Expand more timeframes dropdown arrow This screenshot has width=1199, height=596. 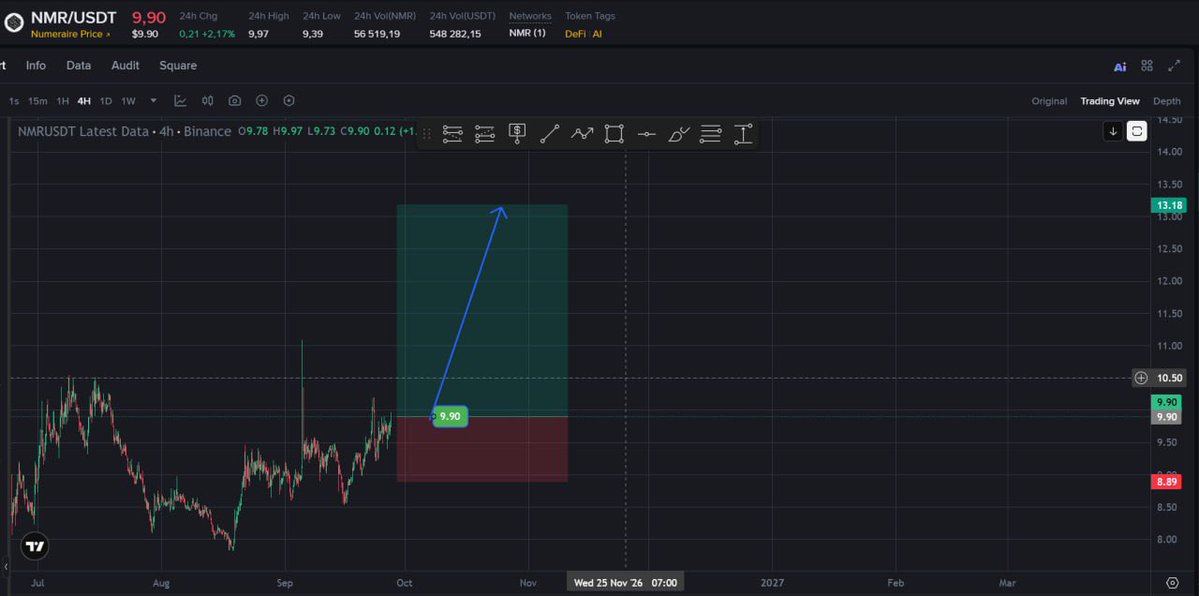pos(154,100)
